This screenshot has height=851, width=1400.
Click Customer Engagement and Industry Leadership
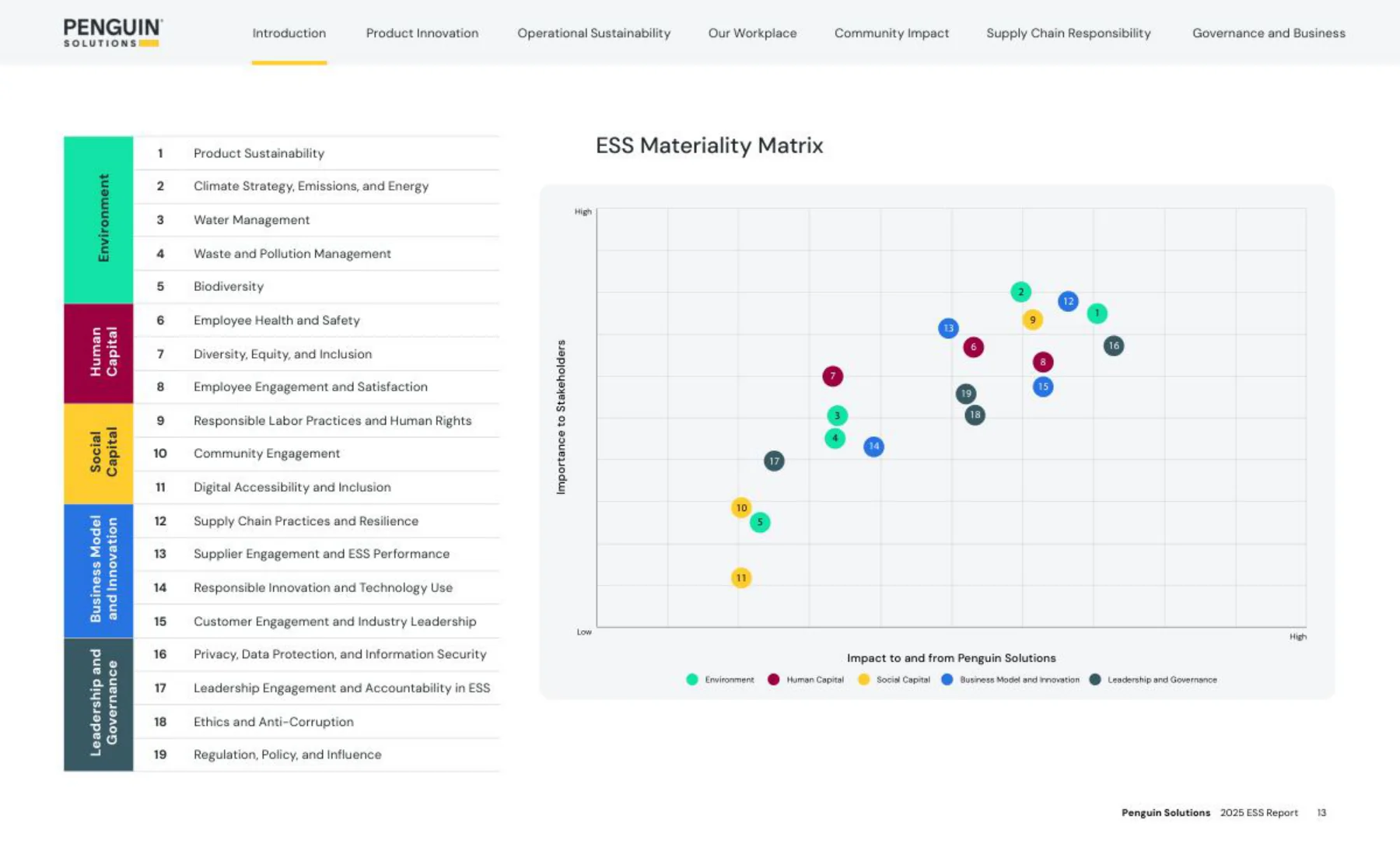317,622
